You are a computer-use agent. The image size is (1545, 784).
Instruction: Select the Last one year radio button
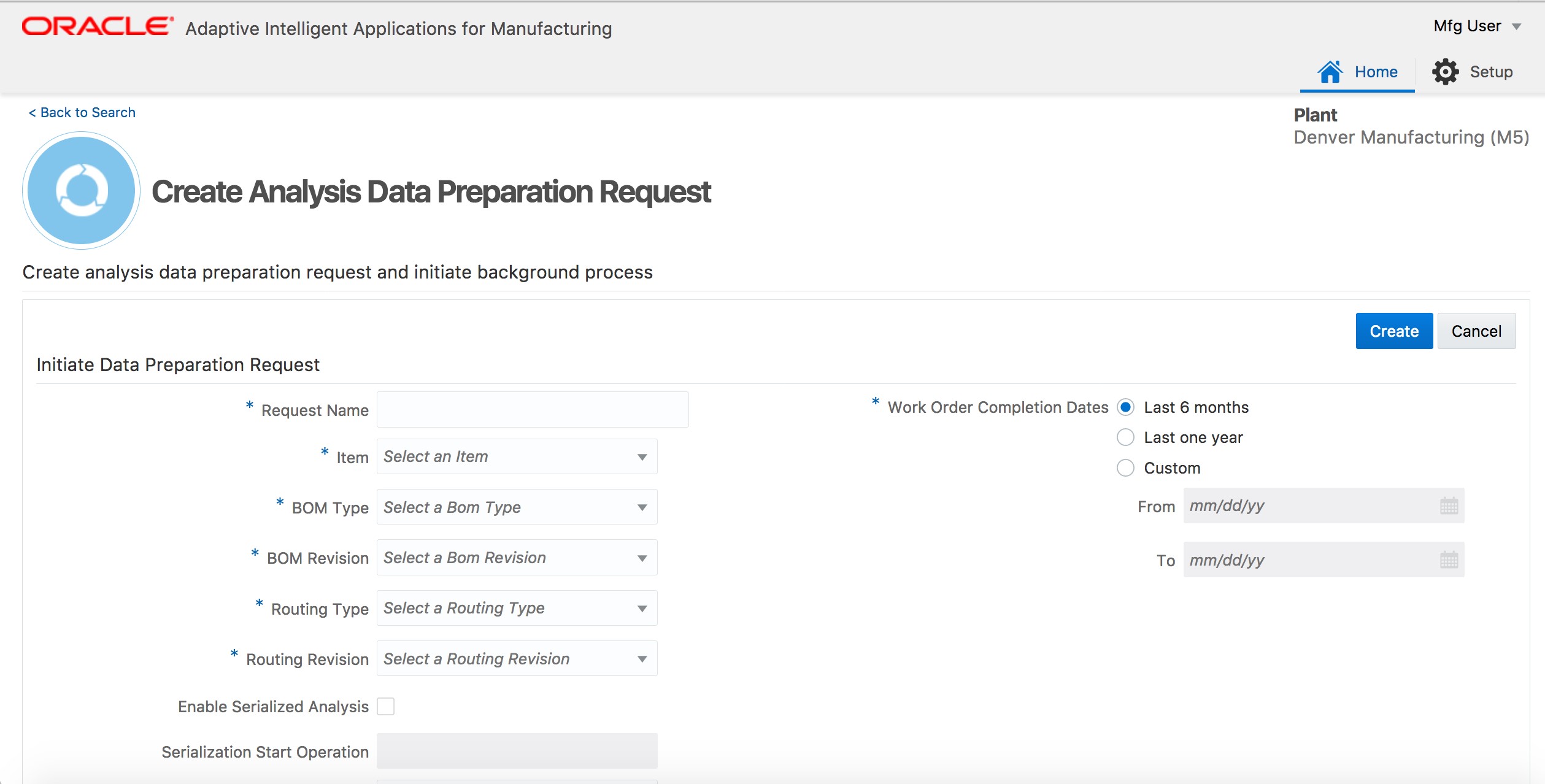(1126, 437)
